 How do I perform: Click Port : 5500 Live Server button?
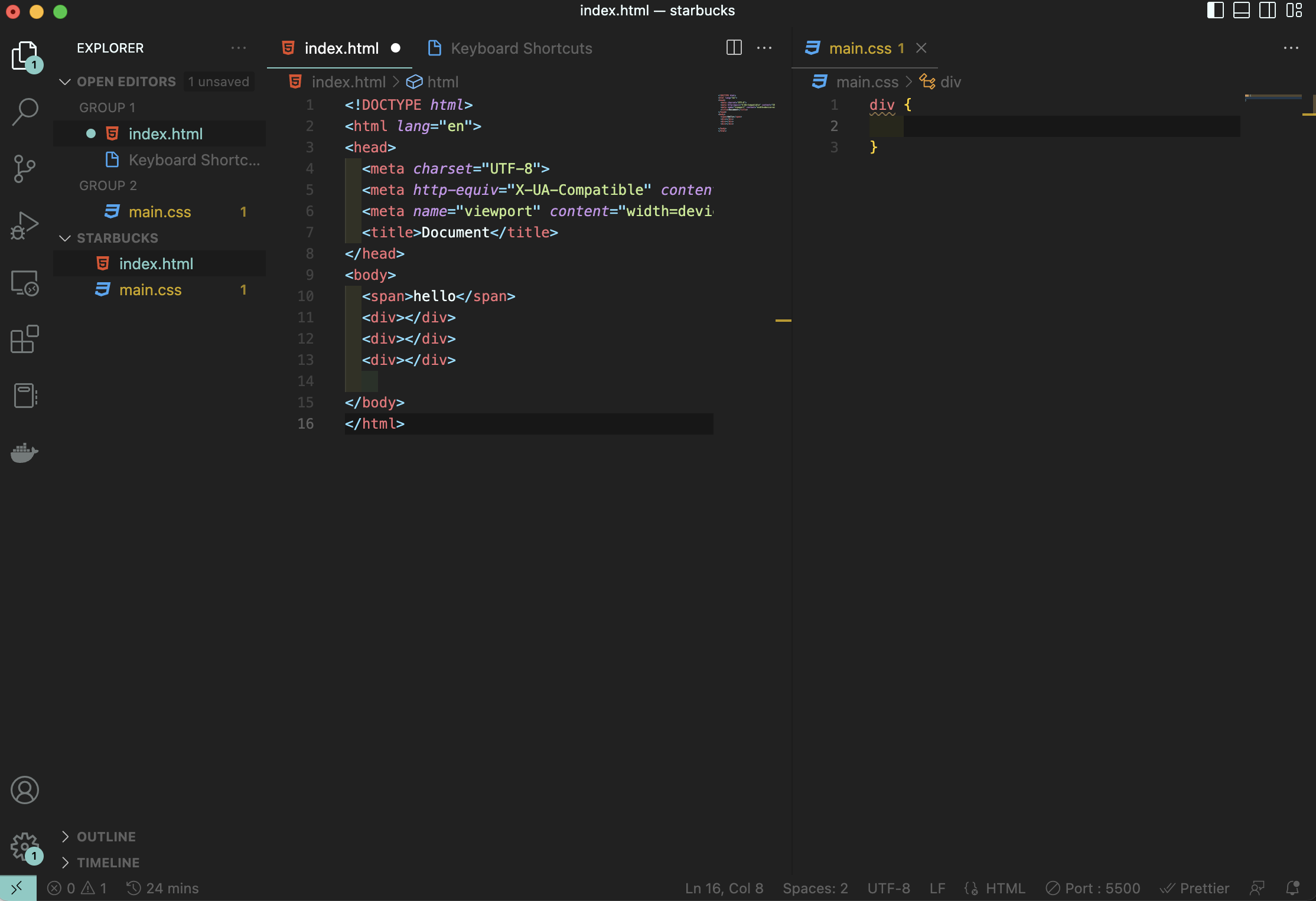click(x=1093, y=888)
